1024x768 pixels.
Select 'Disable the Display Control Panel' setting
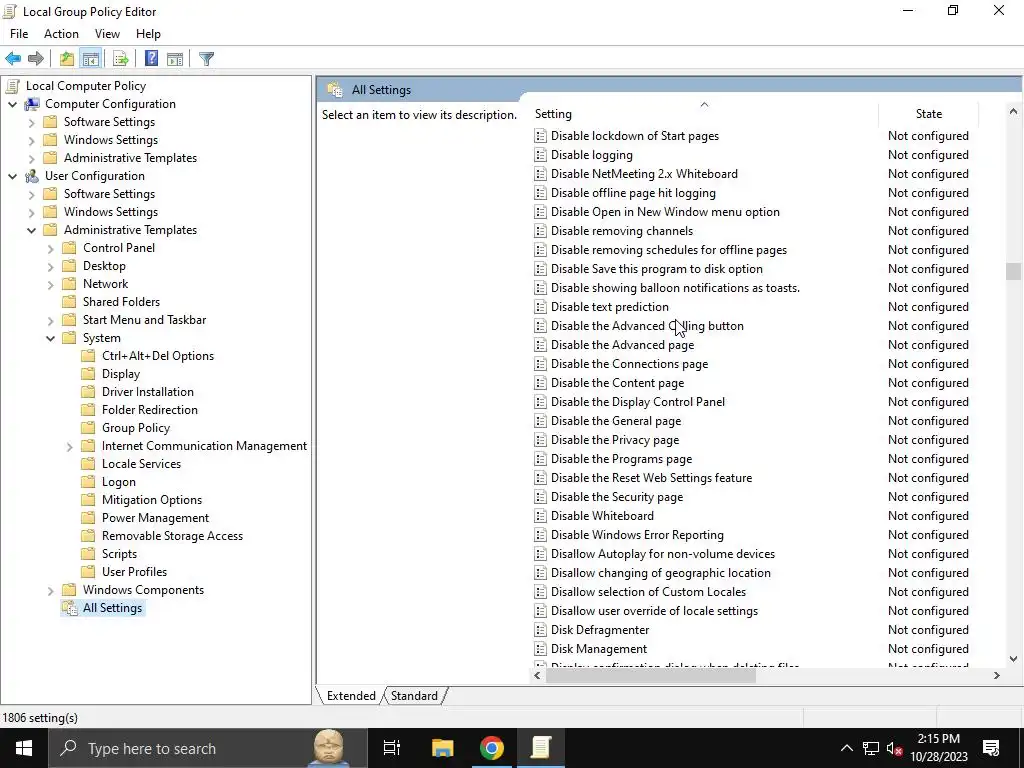click(x=638, y=402)
